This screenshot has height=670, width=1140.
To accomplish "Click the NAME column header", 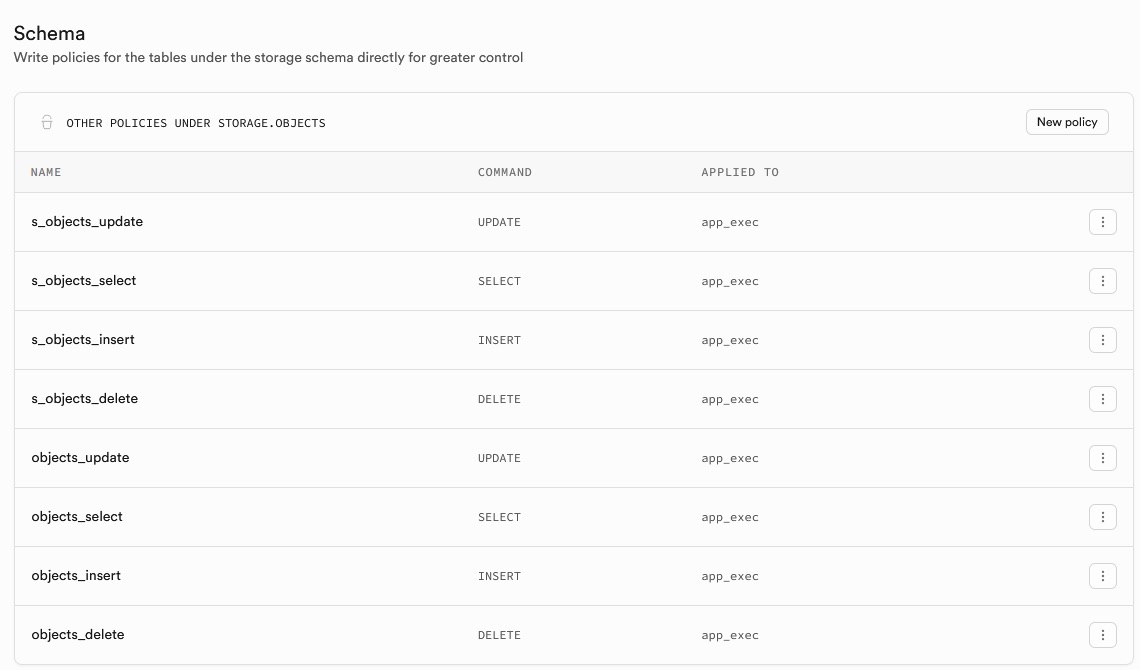I will 46,172.
